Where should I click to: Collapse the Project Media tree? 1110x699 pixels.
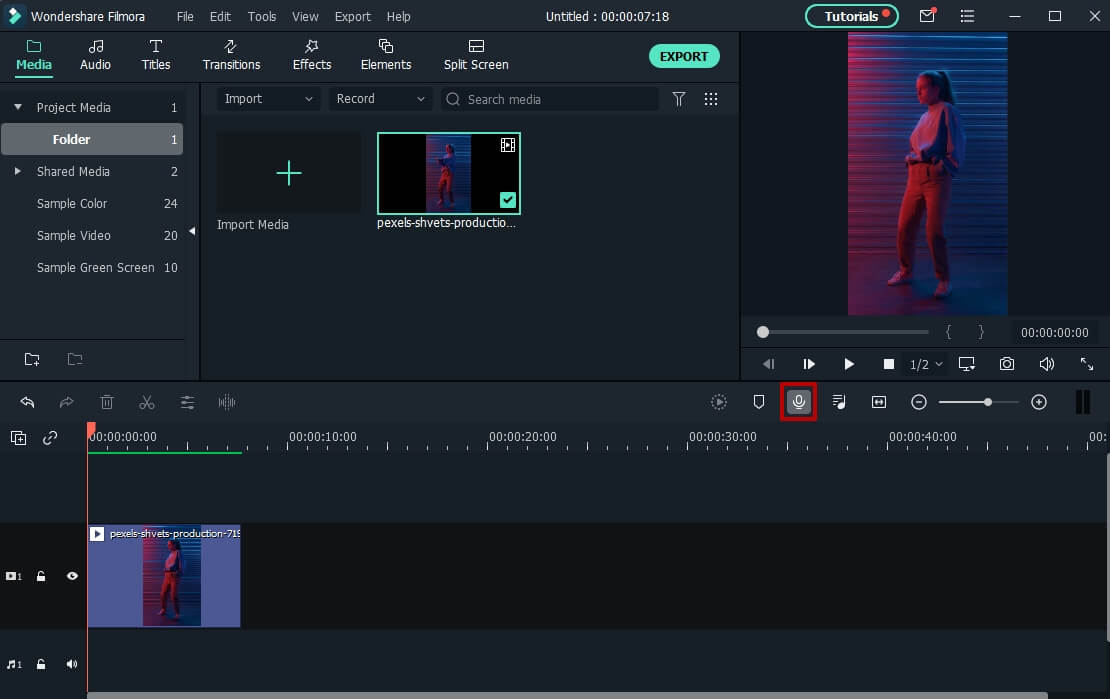pyautogui.click(x=18, y=107)
